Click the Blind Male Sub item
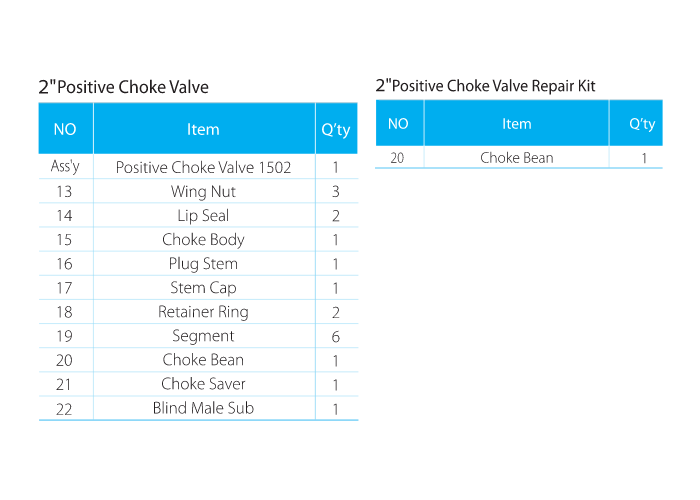Screen dimensions: 700x500 [203, 407]
